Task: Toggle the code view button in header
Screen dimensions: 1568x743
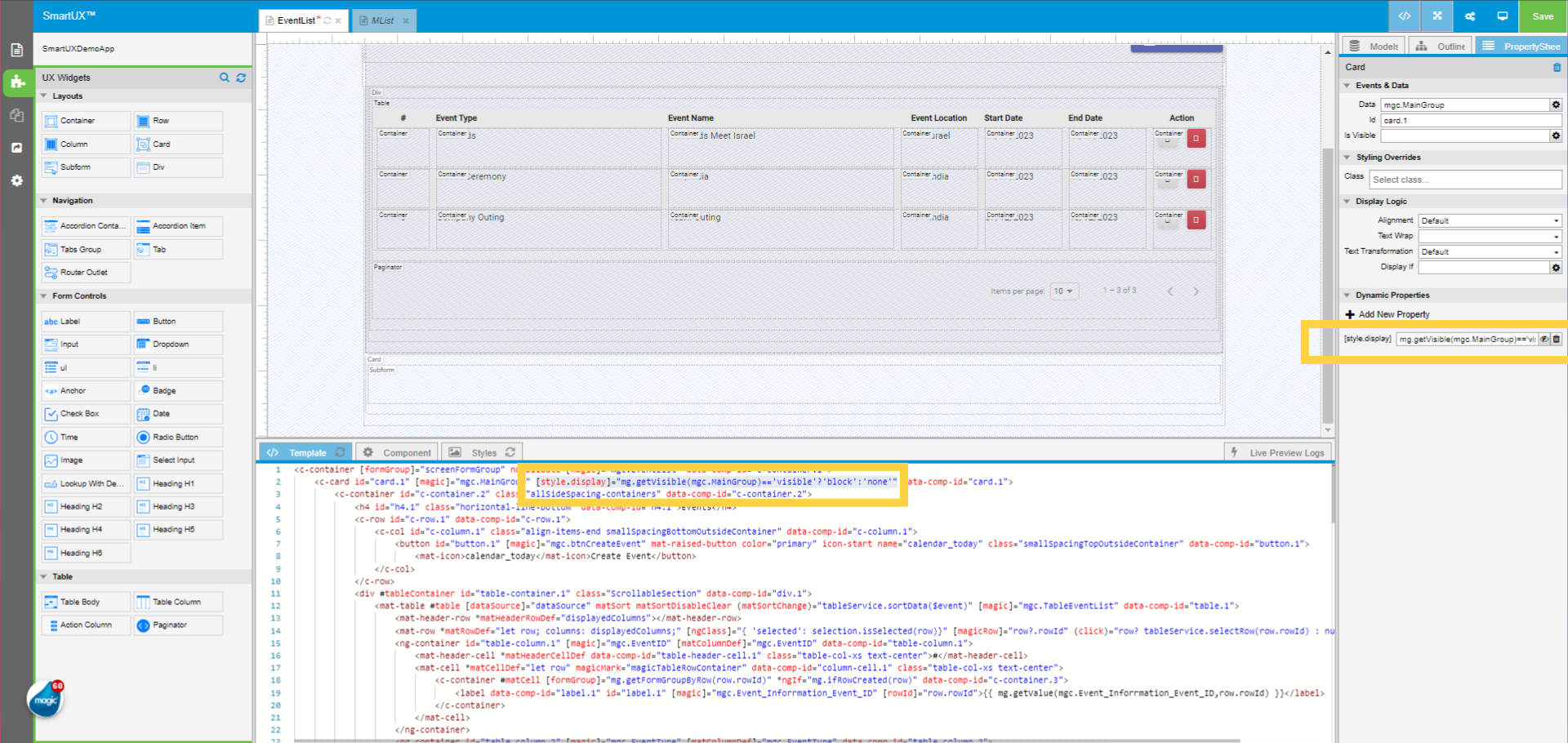Action: tap(1404, 16)
